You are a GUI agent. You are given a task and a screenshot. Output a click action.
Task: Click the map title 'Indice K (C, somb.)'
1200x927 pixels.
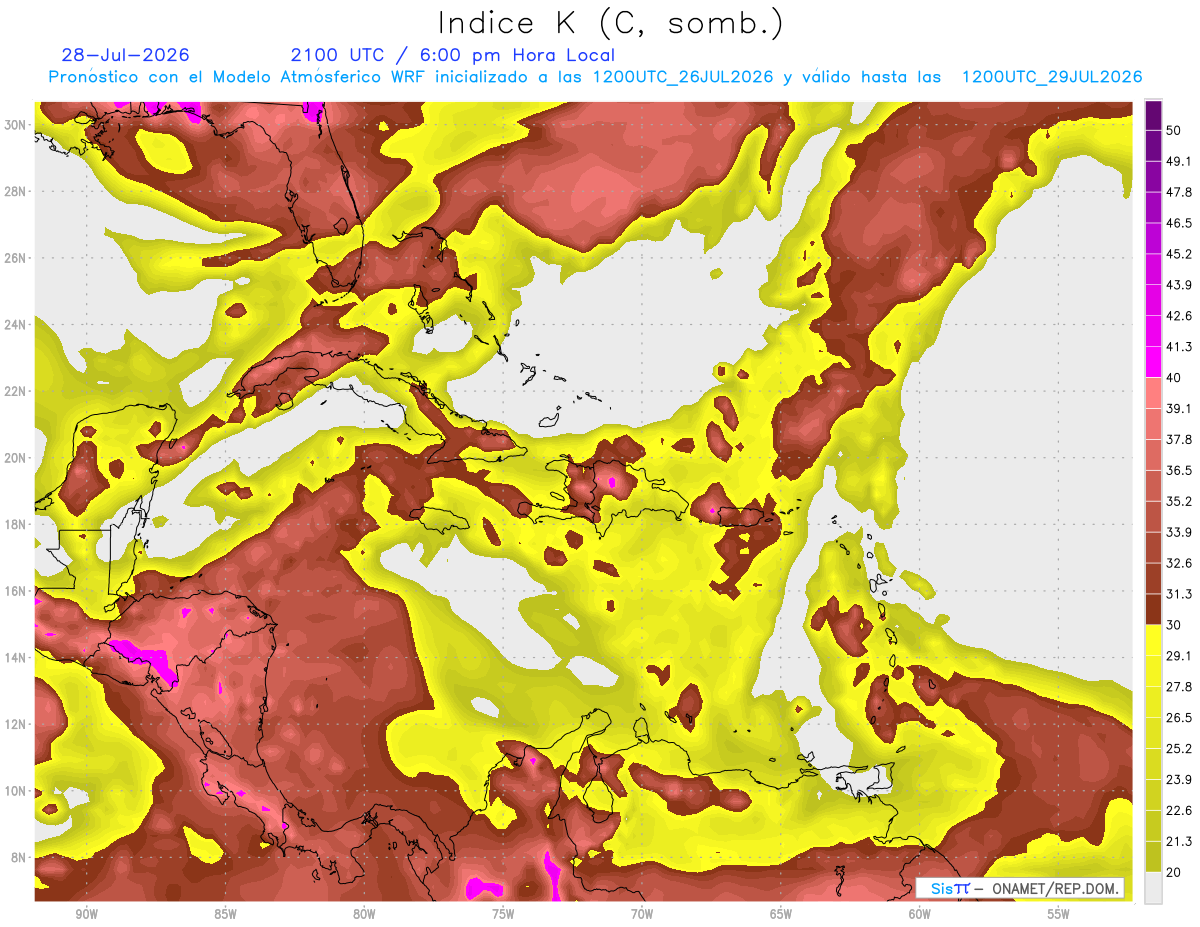click(611, 23)
